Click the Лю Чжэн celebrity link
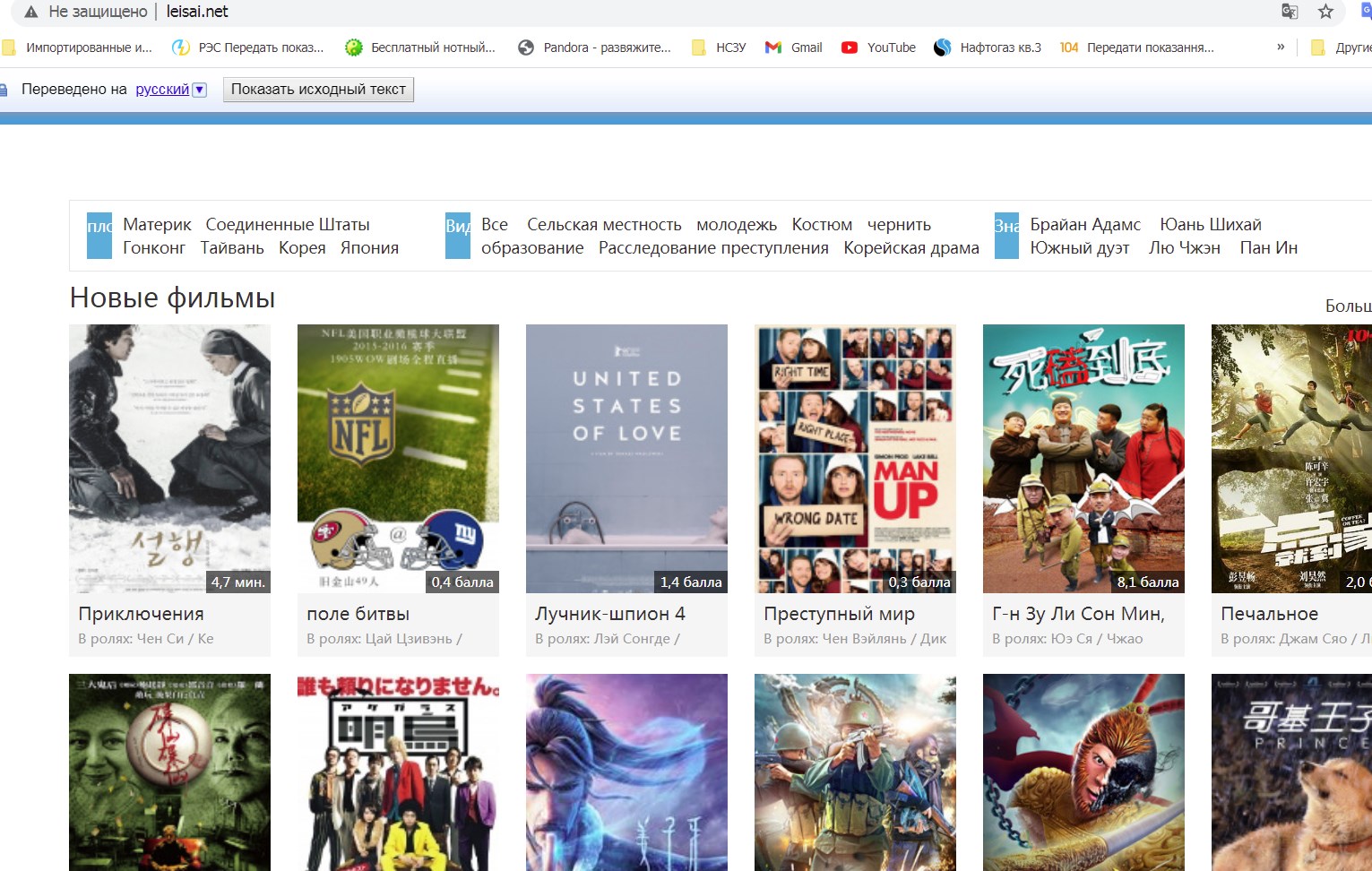 (1185, 247)
